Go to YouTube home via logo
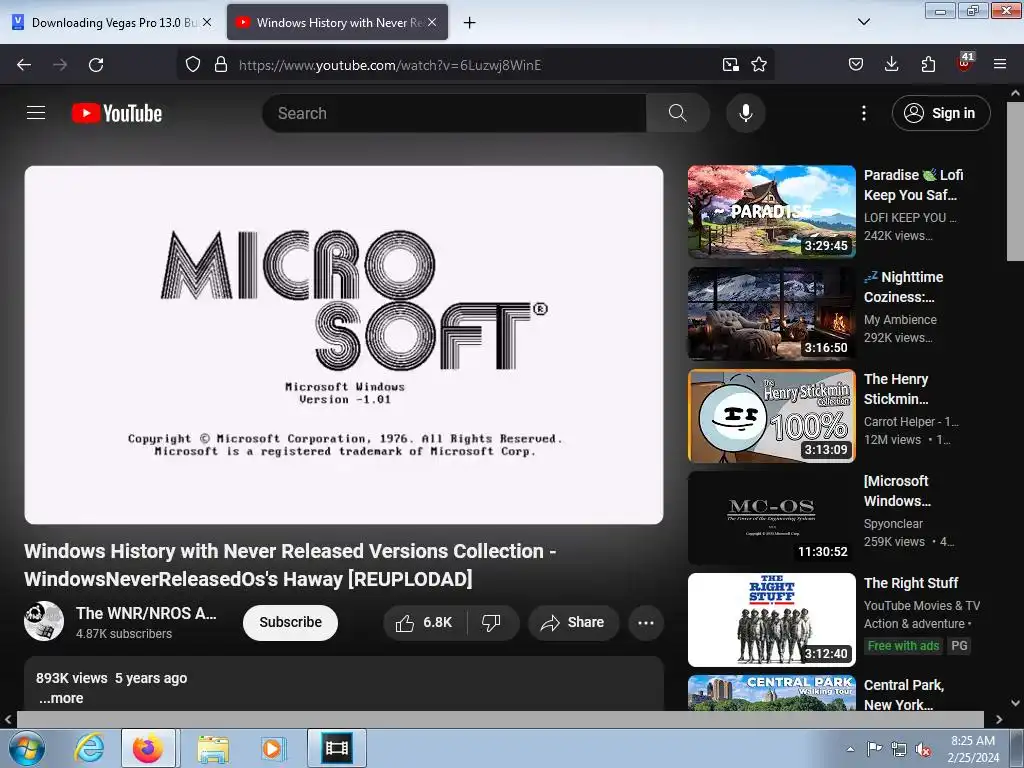The height and width of the screenshot is (768, 1024). pyautogui.click(x=117, y=113)
